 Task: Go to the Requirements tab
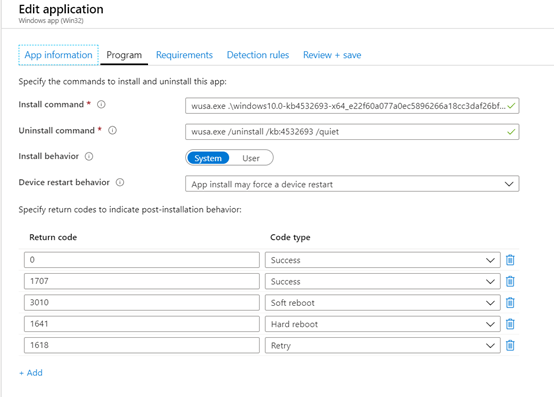(x=184, y=55)
